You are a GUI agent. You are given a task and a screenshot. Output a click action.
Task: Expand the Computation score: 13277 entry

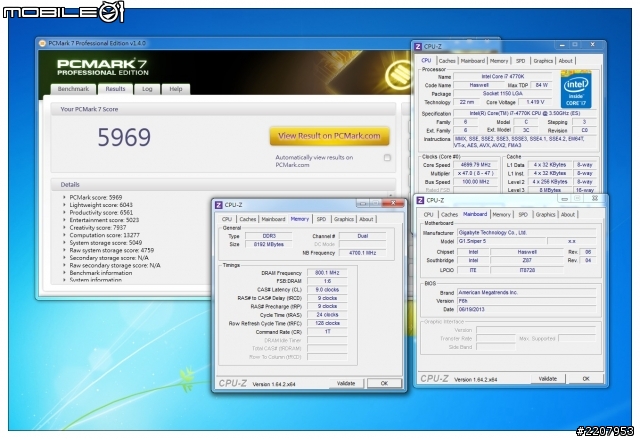click(64, 235)
